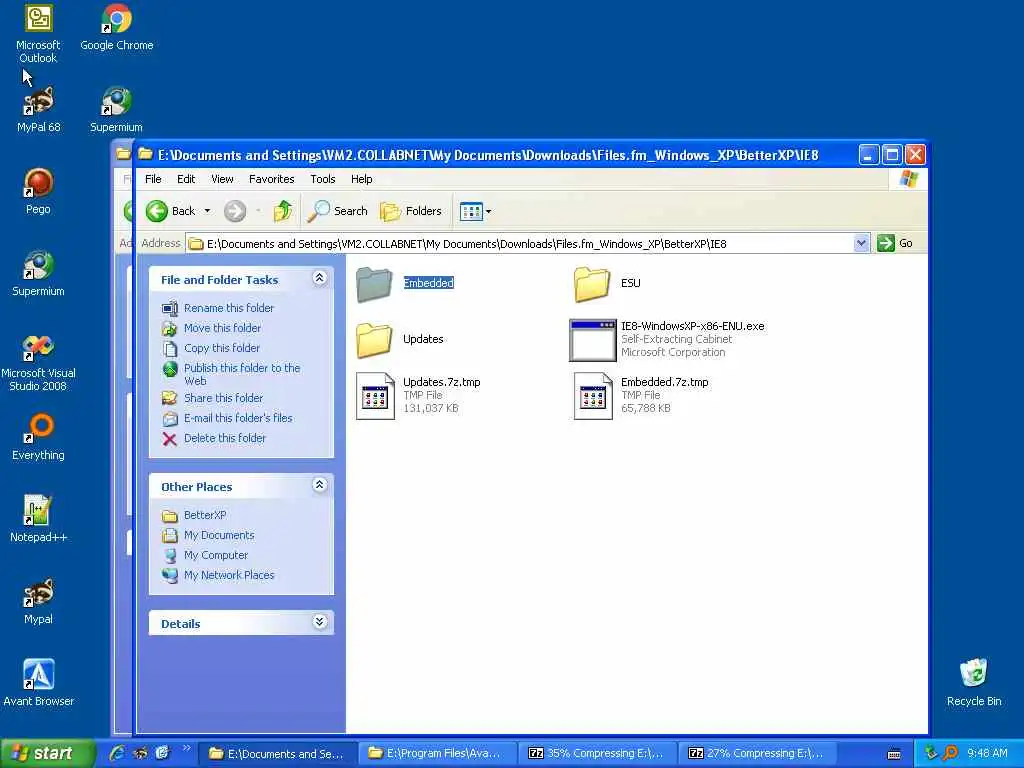Open the Favorites menu

[271, 179]
